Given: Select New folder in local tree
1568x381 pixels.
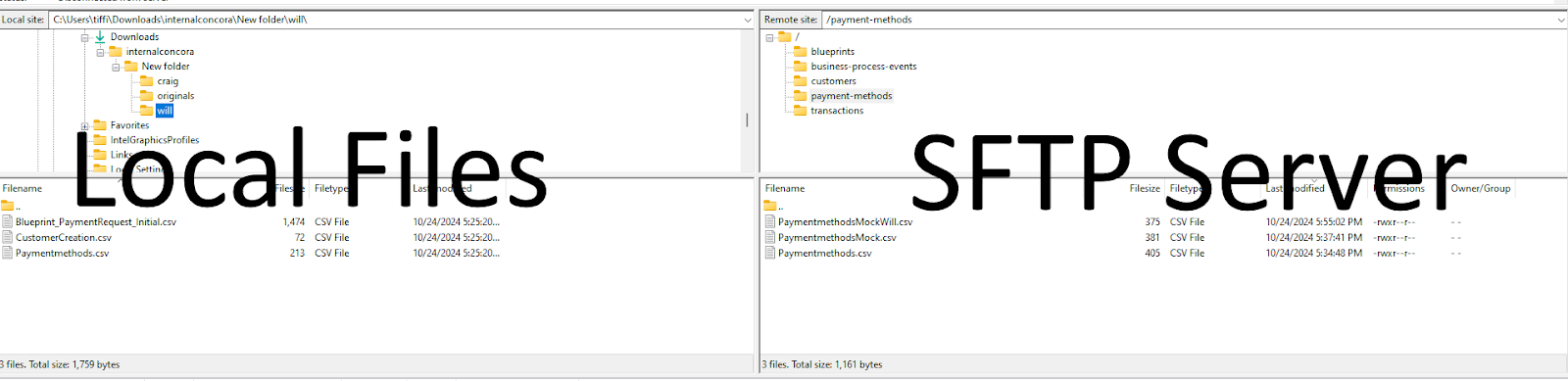Looking at the screenshot, I should 166,67.
